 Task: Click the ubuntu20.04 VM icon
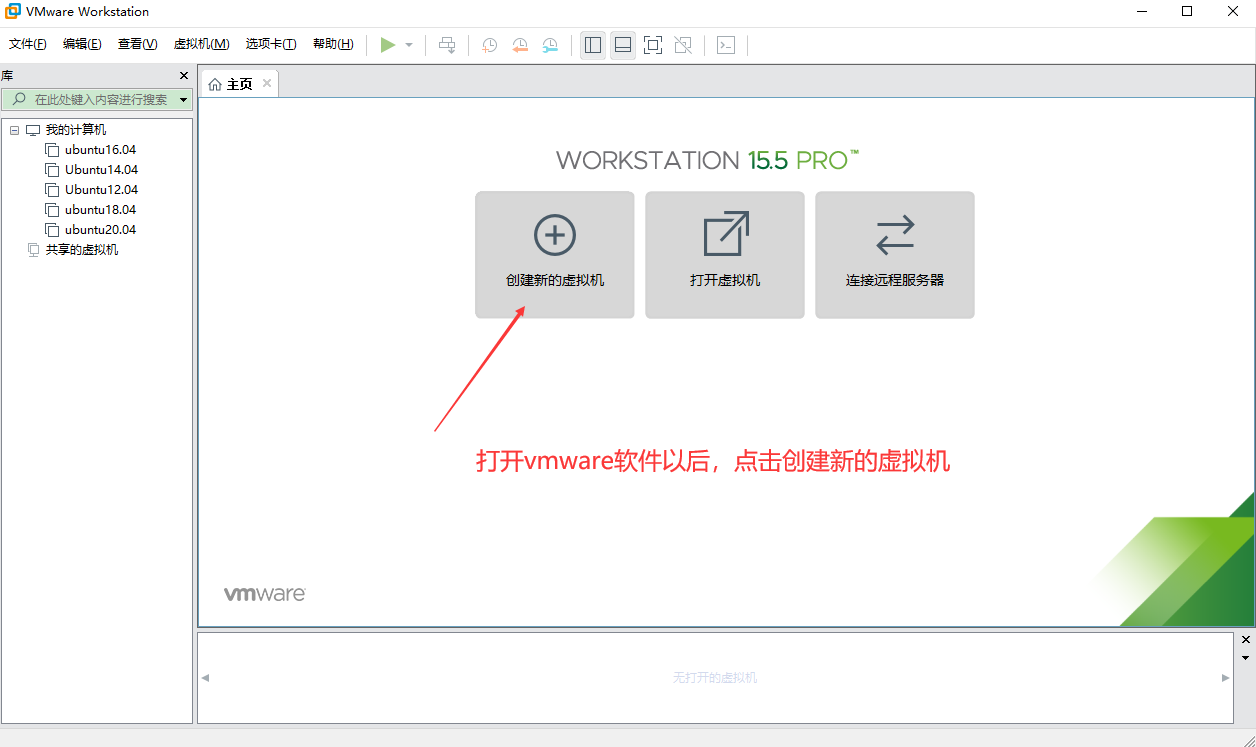[52, 230]
